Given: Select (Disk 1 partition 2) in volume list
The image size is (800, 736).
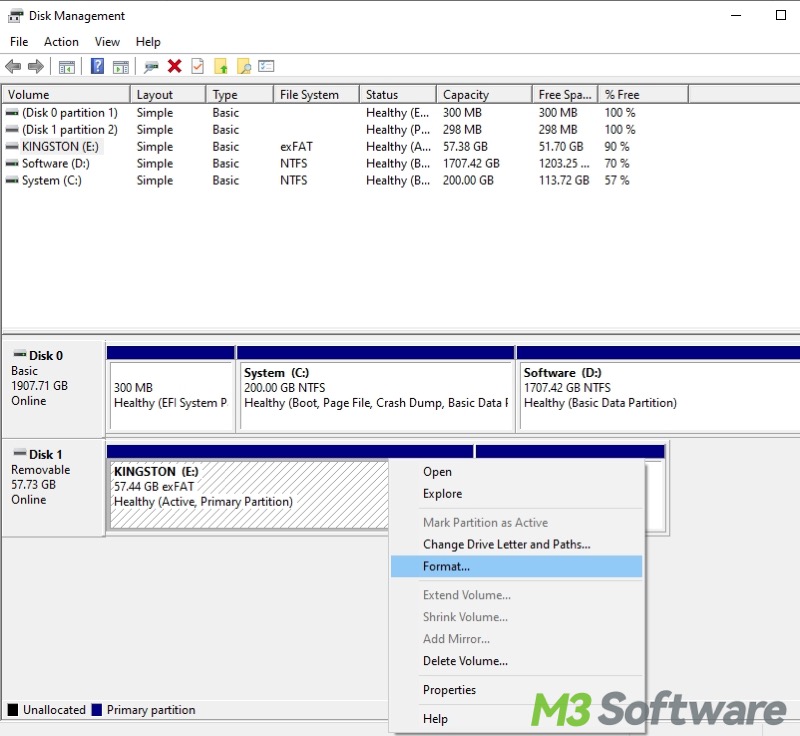Looking at the screenshot, I should click(x=69, y=130).
